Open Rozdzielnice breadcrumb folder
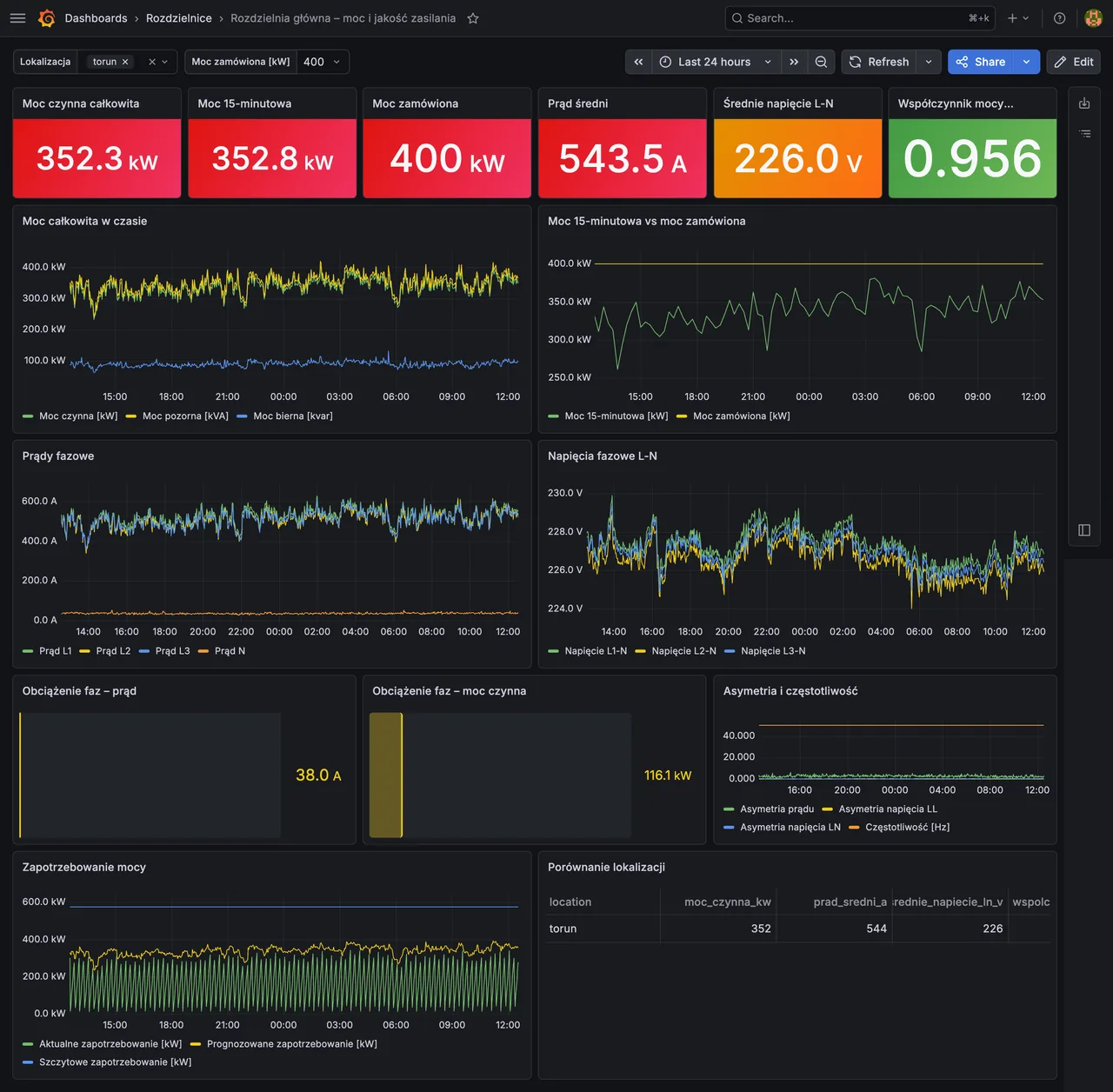 (x=179, y=18)
